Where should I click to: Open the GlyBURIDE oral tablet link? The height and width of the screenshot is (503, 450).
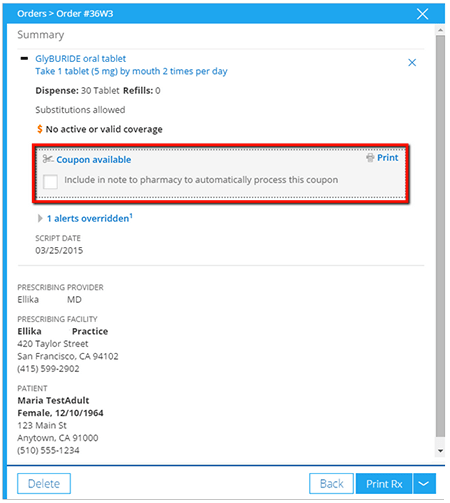tap(81, 59)
